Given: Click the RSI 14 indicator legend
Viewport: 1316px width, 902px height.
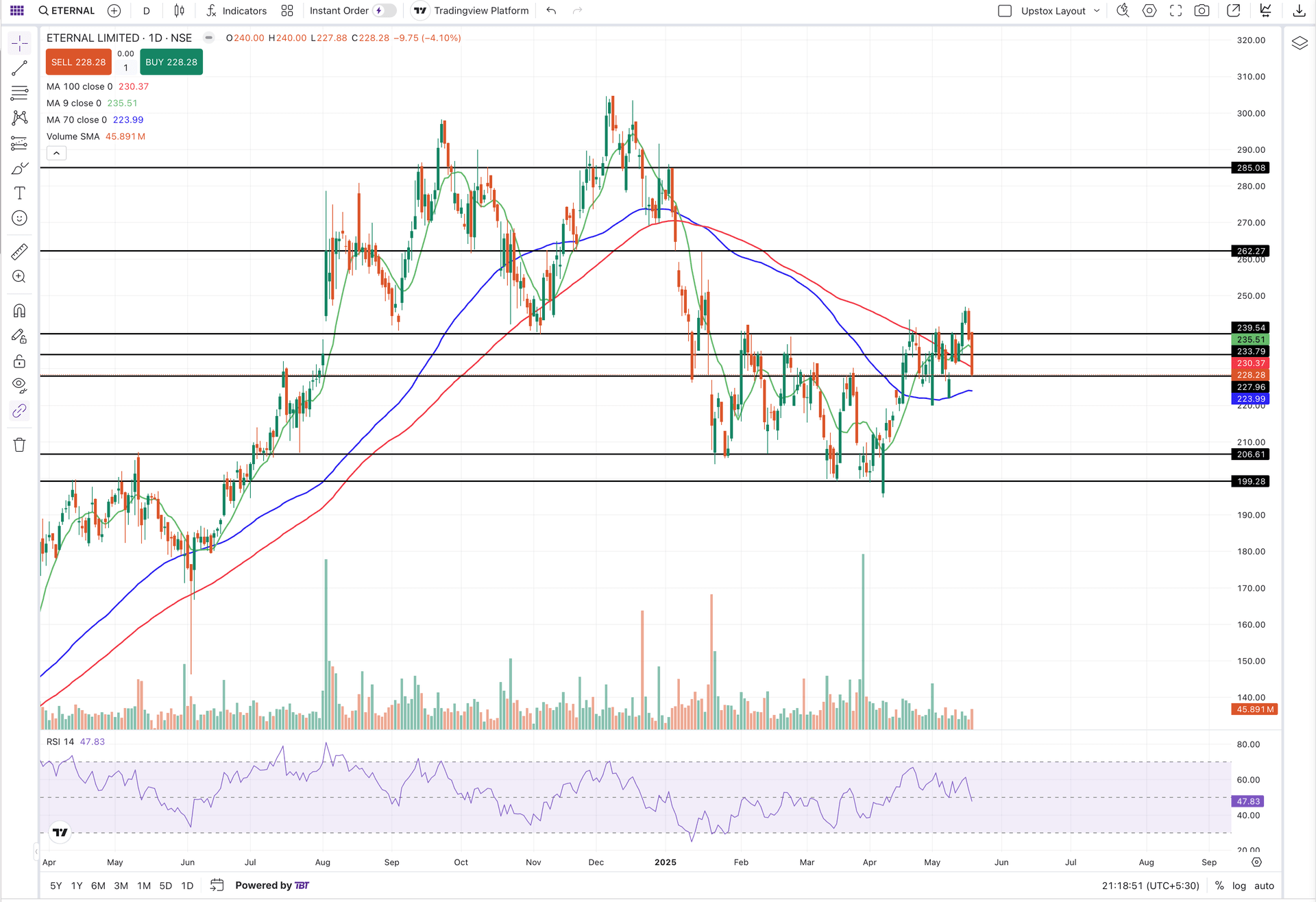Looking at the screenshot, I should point(75,742).
